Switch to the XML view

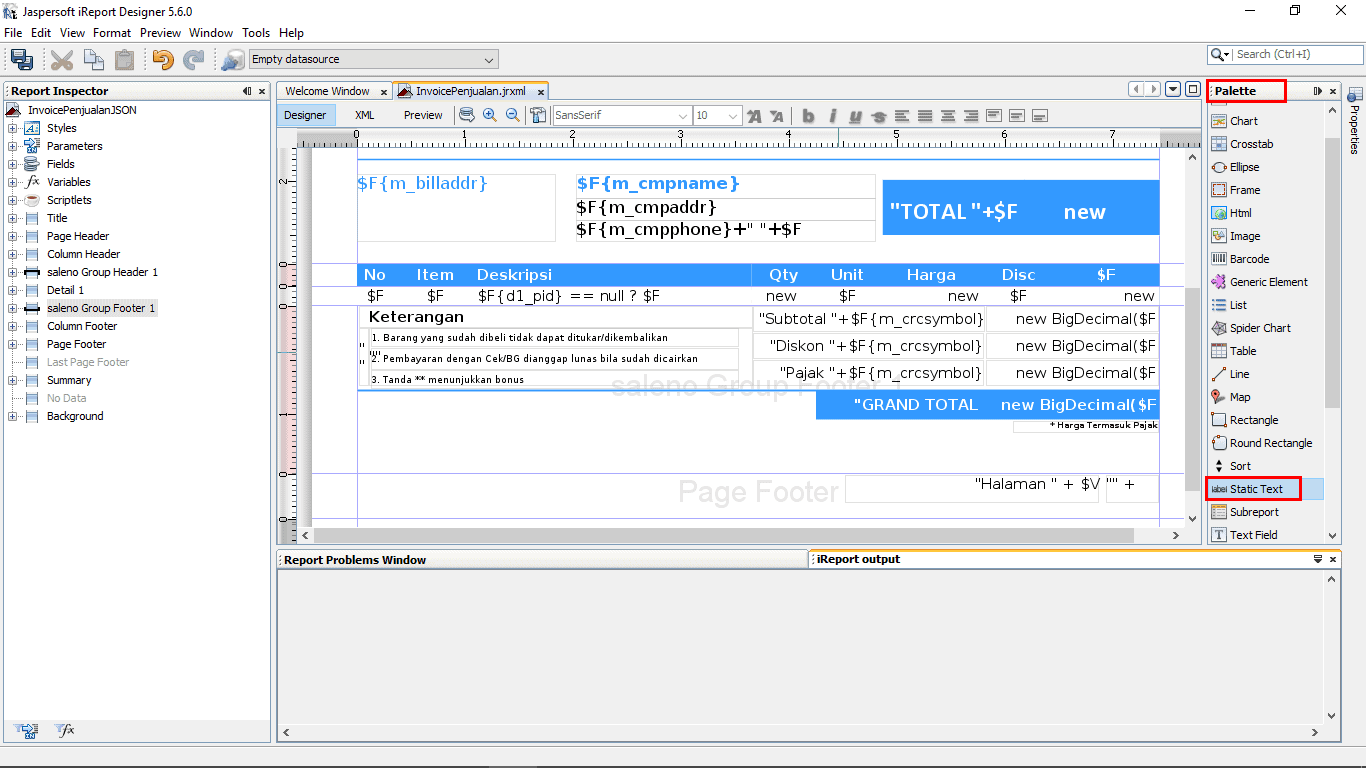364,115
